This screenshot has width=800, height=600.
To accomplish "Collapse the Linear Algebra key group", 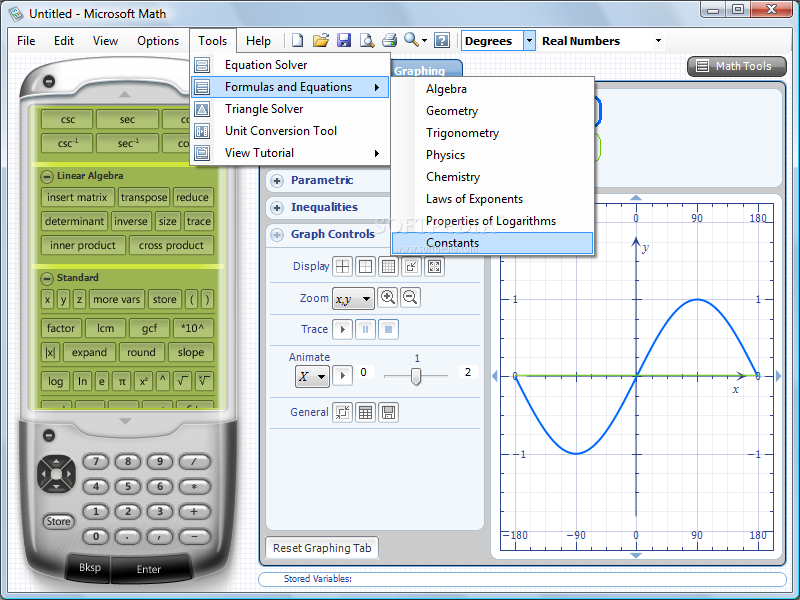I will coord(47,177).
